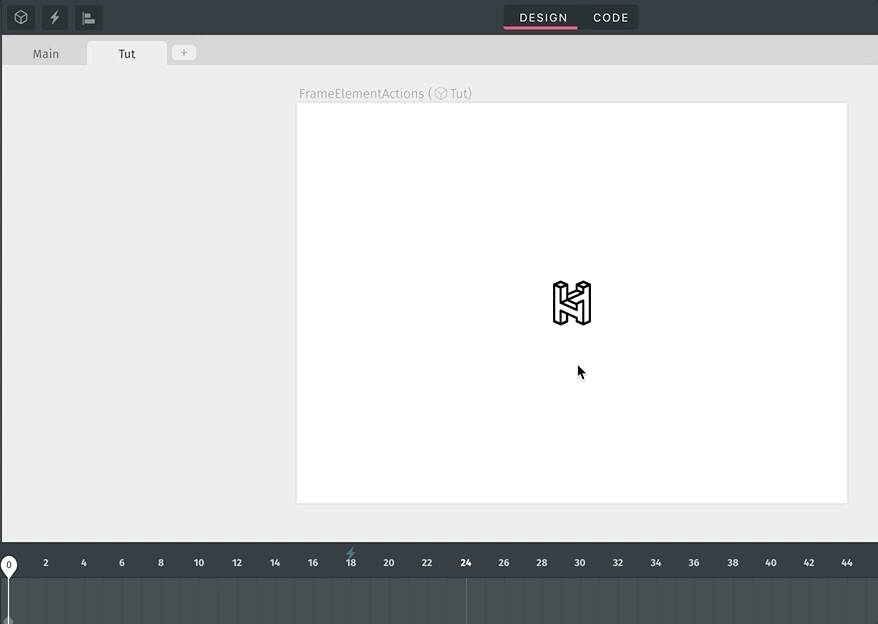
Task: Jump to frame 14 on the timeline
Action: pos(275,563)
